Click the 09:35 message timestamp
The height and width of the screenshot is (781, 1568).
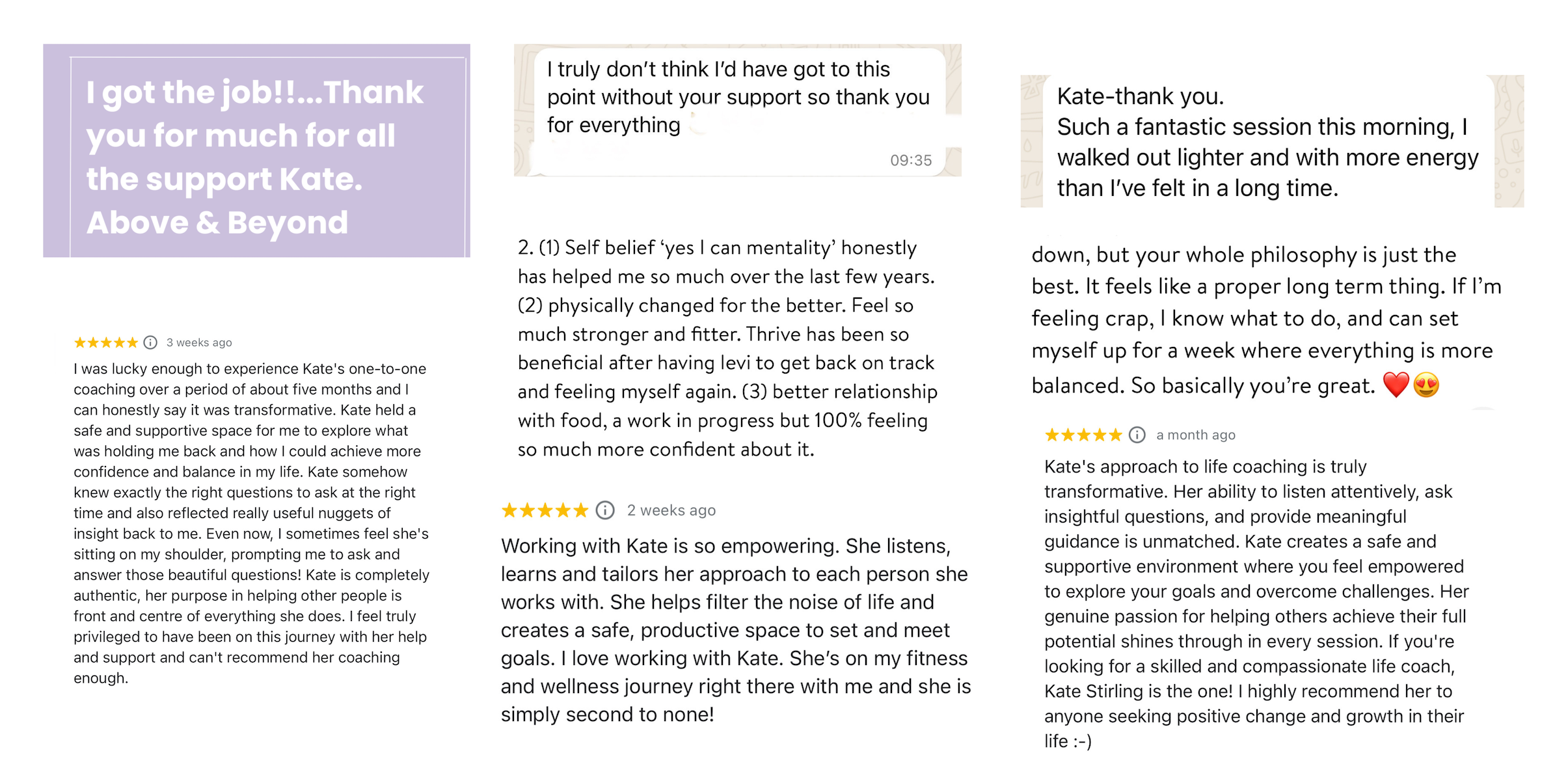click(911, 160)
